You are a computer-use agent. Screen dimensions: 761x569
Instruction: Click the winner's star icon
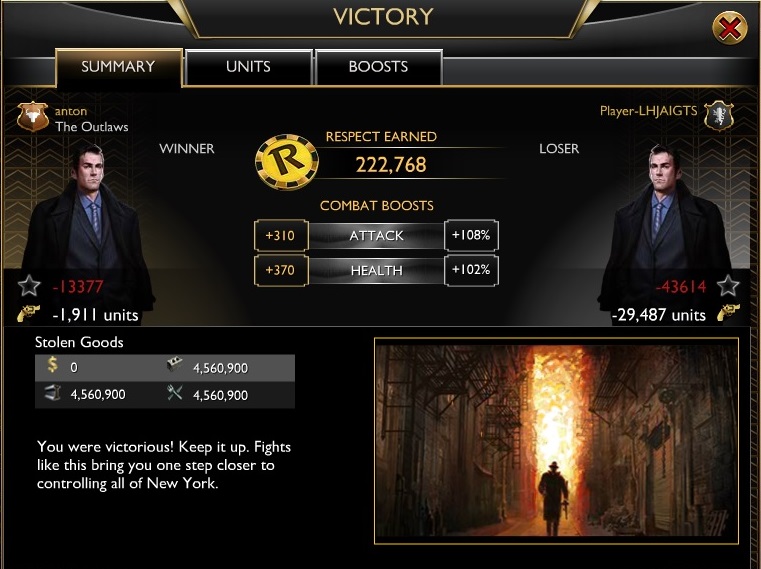click(x=29, y=285)
